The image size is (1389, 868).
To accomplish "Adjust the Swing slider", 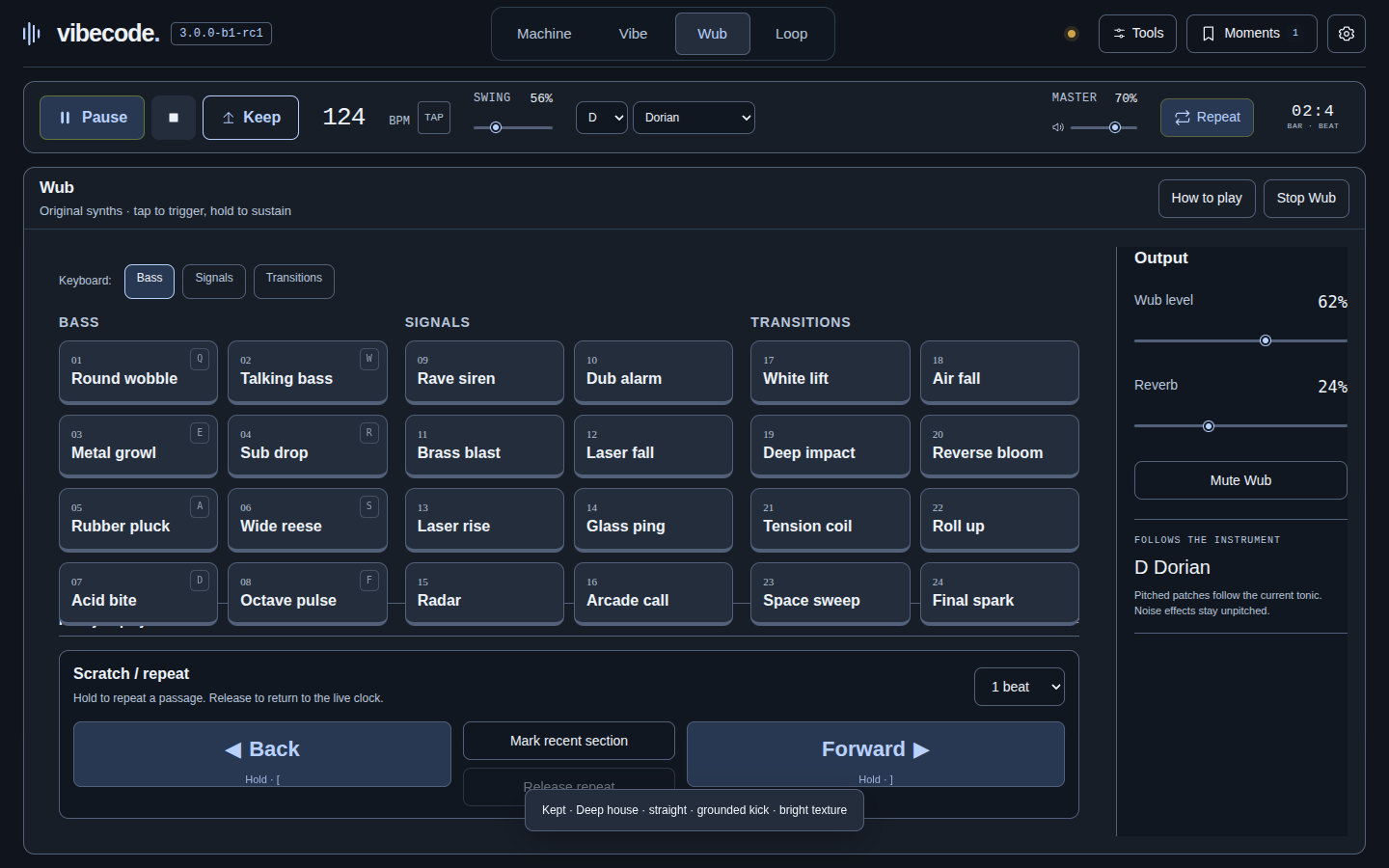I will click(x=513, y=127).
